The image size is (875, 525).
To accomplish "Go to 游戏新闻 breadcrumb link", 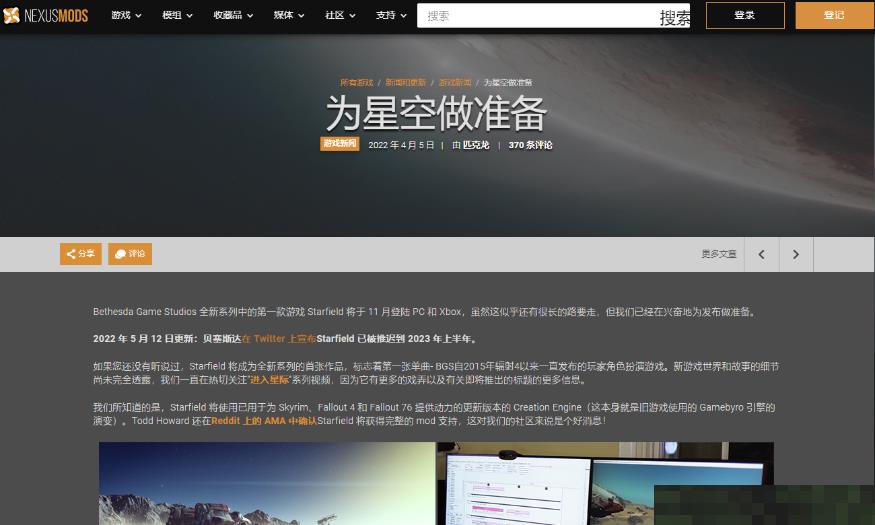I will (x=455, y=83).
